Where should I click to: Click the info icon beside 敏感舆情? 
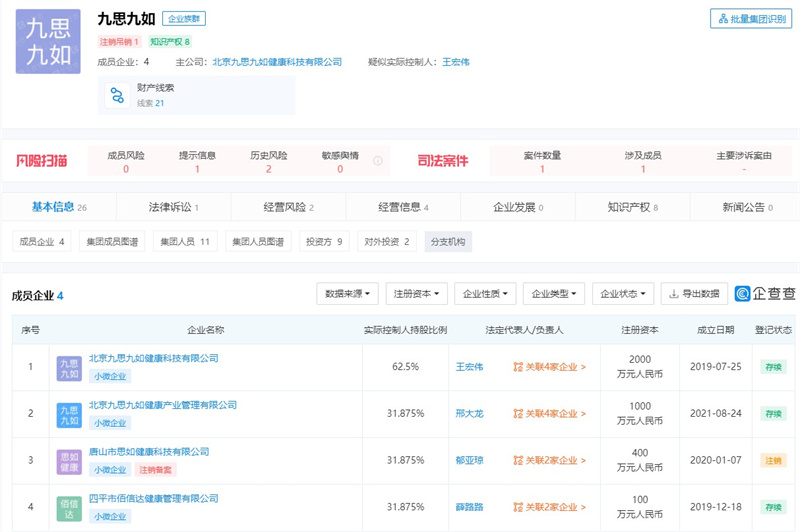pyautogui.click(x=378, y=161)
